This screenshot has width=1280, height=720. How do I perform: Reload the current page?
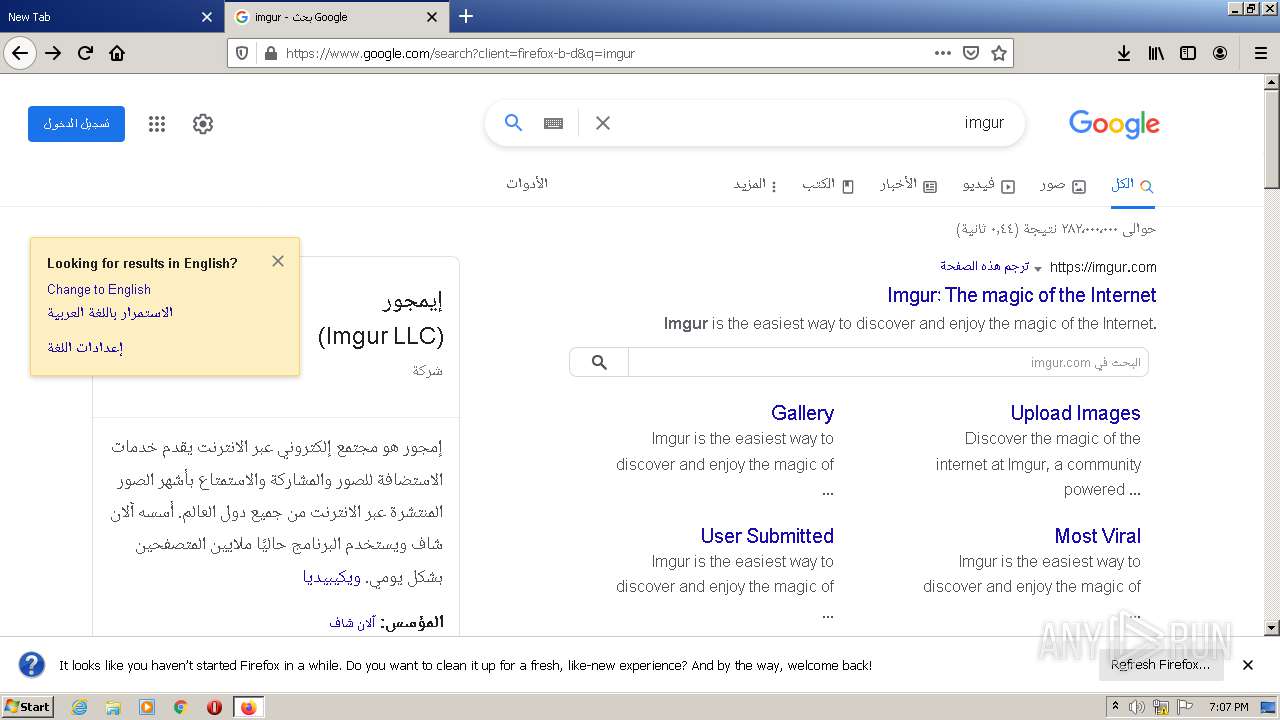pyautogui.click(x=85, y=53)
